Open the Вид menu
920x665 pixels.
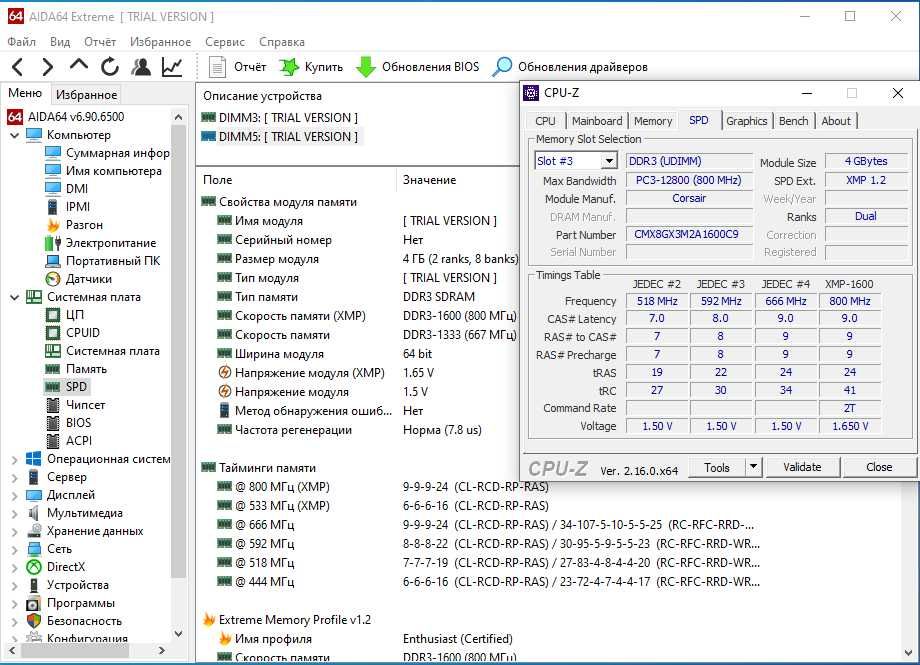click(x=60, y=42)
